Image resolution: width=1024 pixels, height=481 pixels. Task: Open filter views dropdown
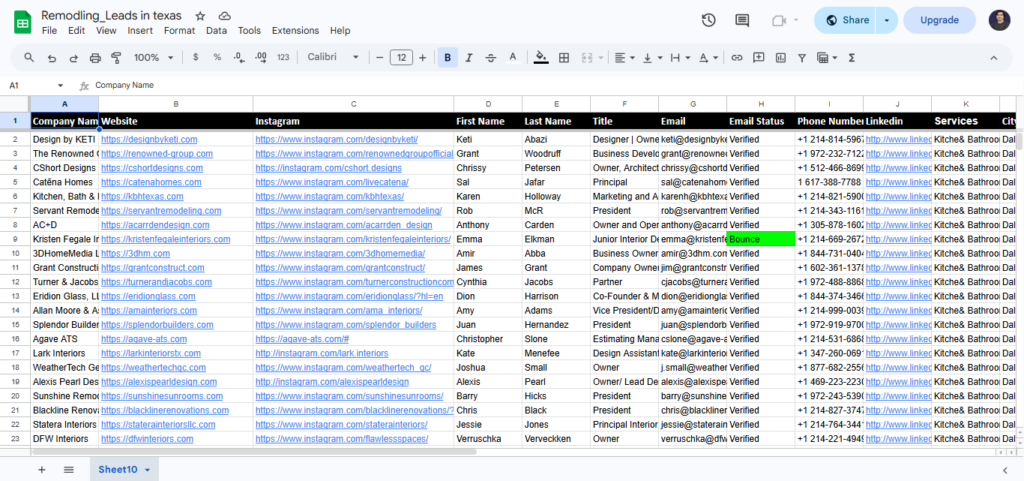point(827,57)
